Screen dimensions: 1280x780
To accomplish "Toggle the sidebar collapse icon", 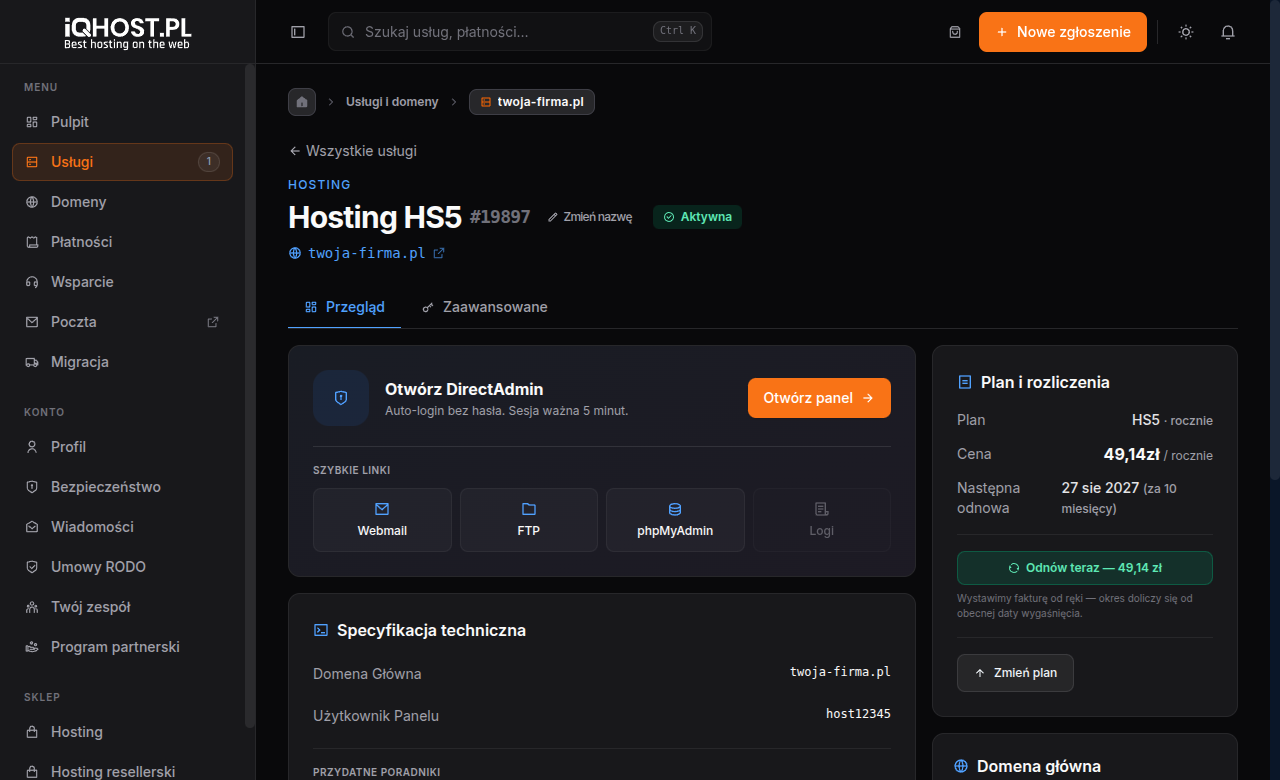I will (298, 32).
